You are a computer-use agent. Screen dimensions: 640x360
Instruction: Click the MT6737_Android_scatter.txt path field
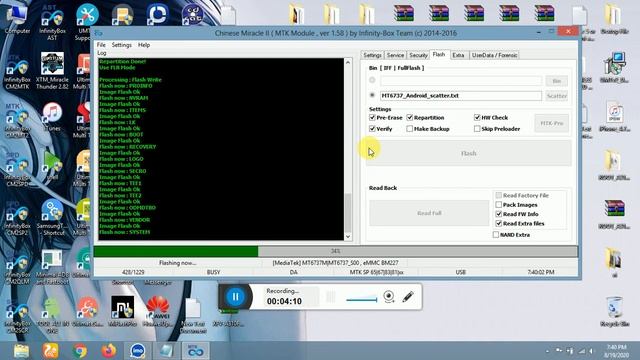461,96
